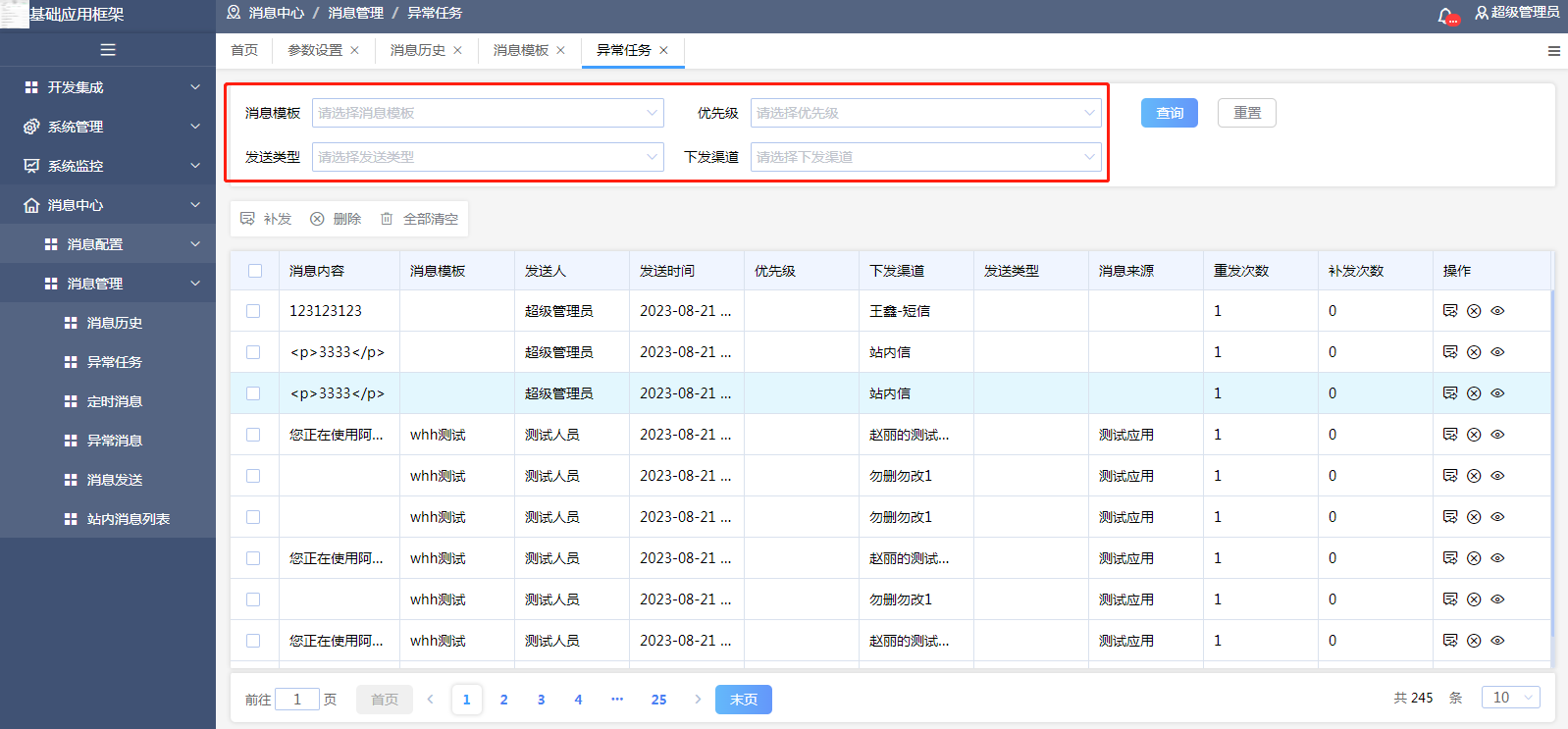Screen dimensions: 1568x729
Task: Switch to the 消息历史 tab
Action: pyautogui.click(x=418, y=51)
